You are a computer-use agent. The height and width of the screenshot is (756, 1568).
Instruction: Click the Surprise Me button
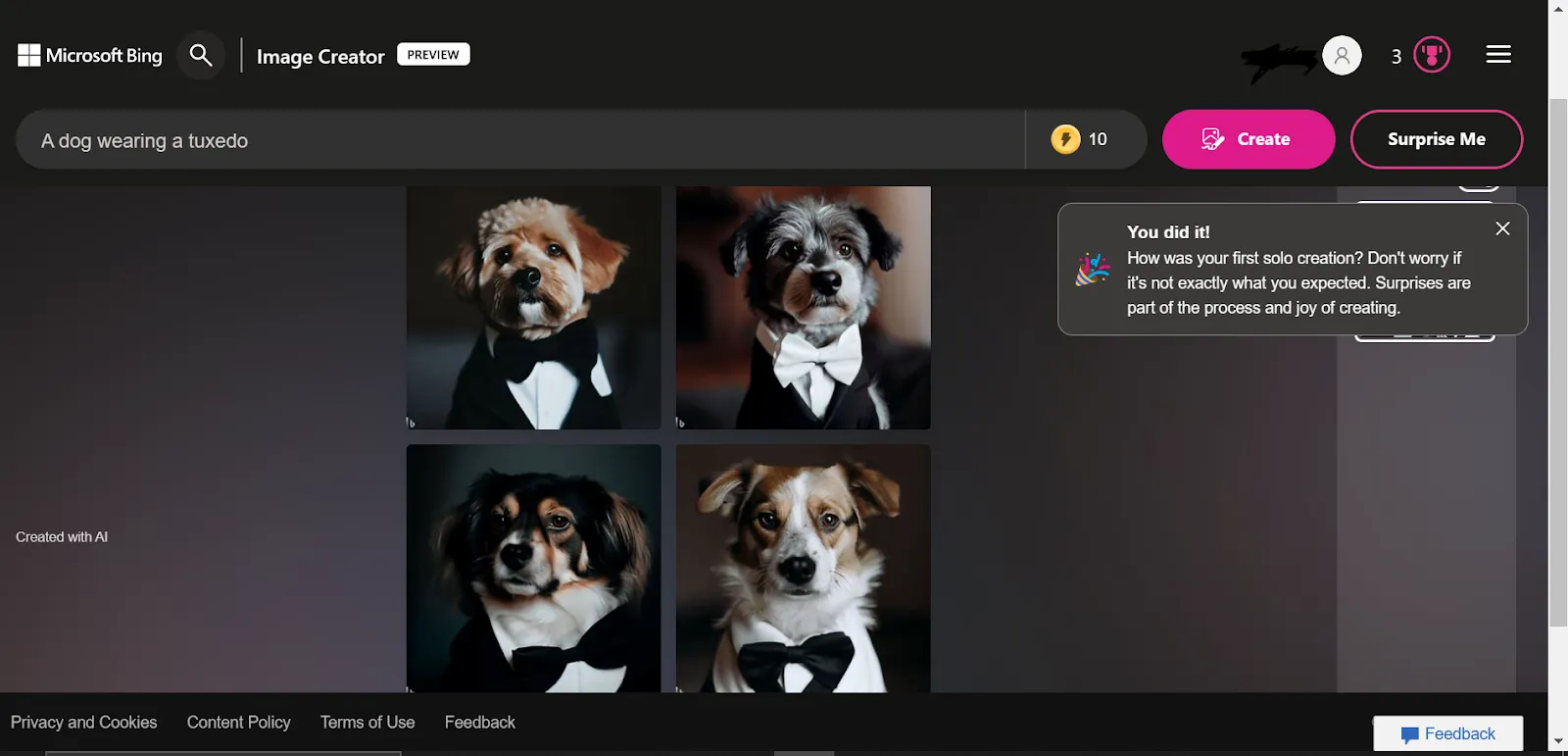(x=1436, y=139)
